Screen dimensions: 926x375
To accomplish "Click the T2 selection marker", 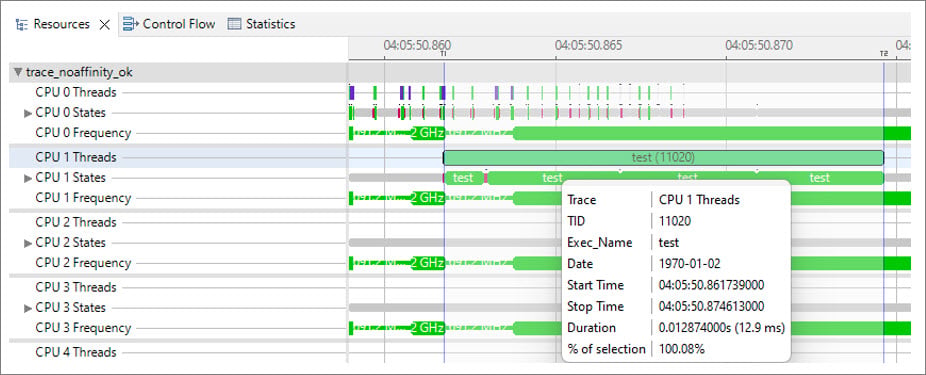I will tap(883, 54).
